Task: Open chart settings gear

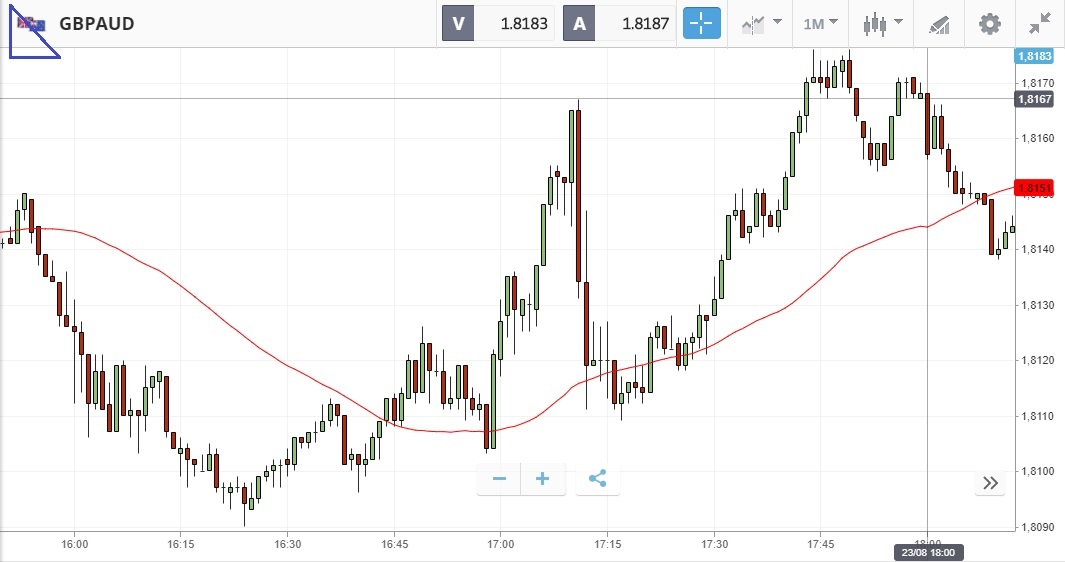Action: (x=990, y=23)
